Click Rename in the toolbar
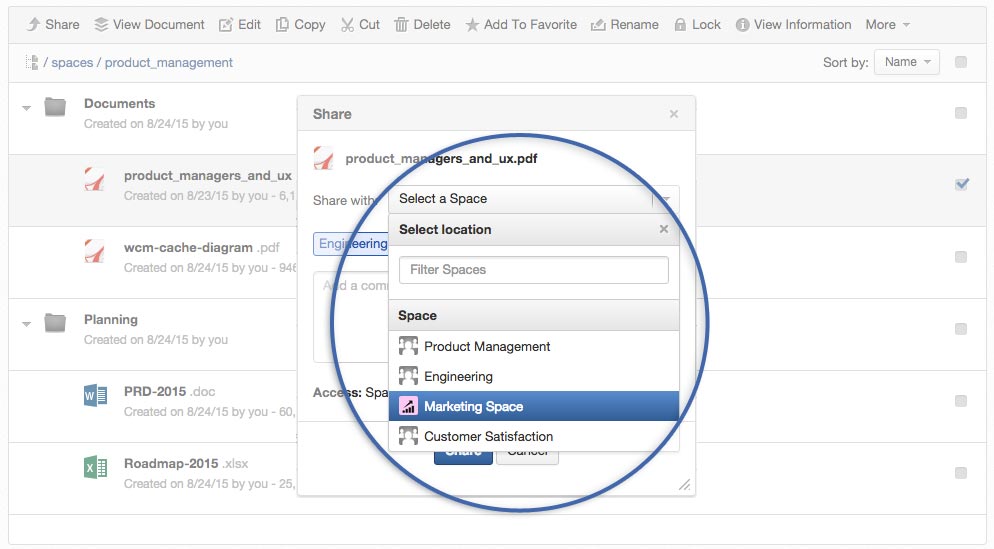 coord(624,25)
